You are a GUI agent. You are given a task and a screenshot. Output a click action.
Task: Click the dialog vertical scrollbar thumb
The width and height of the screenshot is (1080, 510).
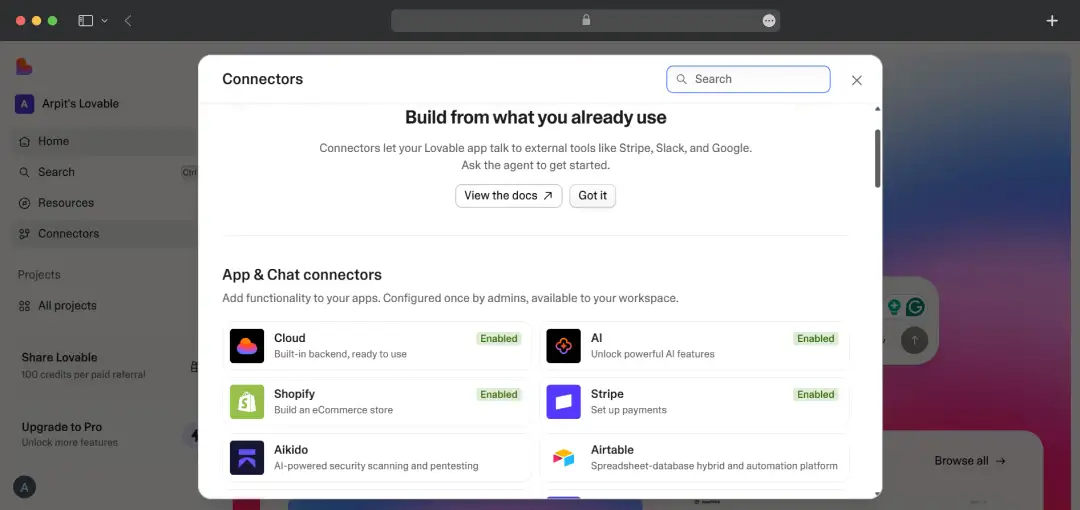tap(878, 159)
